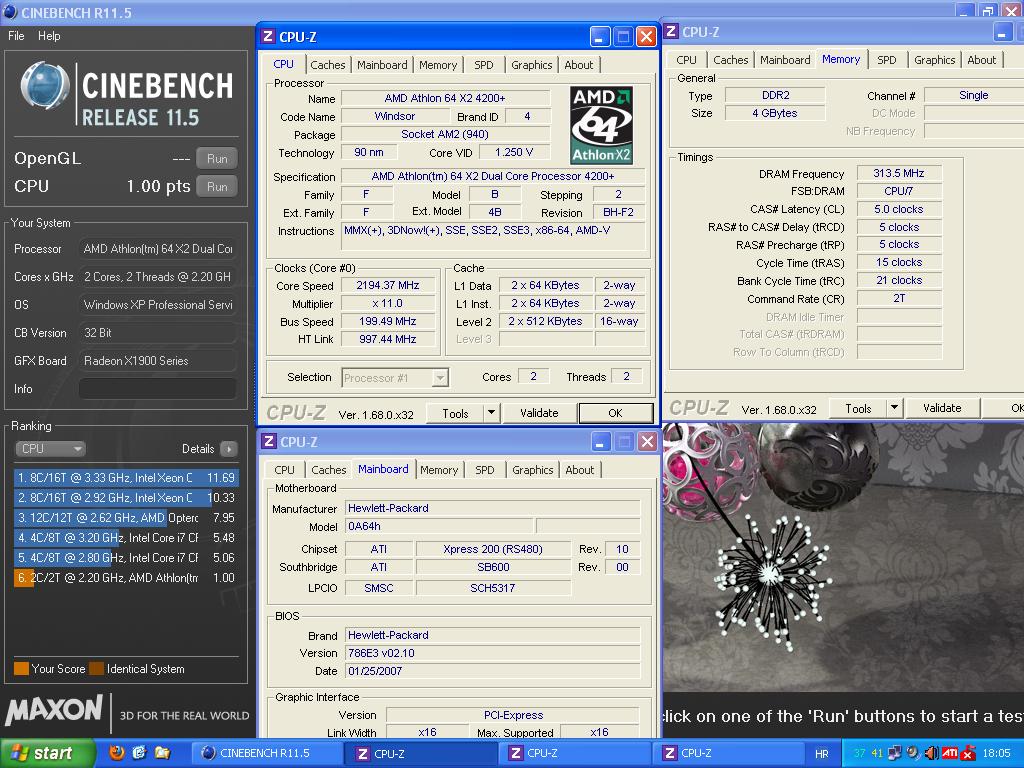This screenshot has height=768, width=1024.
Task: Click the red X tray icon
Action: (x=968, y=754)
